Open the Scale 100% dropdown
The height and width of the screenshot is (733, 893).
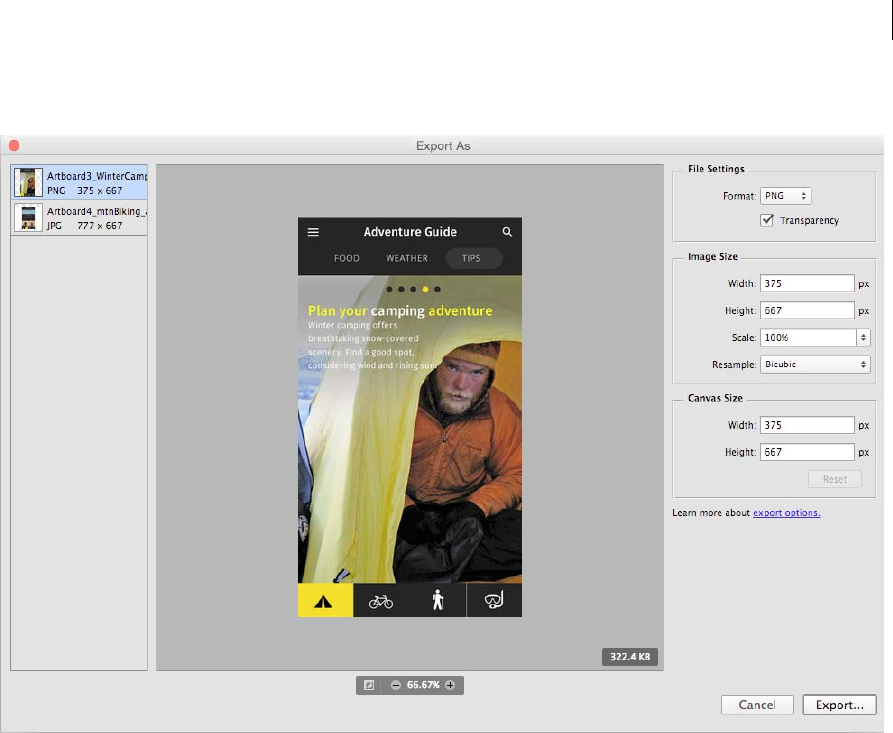[x=814, y=338]
